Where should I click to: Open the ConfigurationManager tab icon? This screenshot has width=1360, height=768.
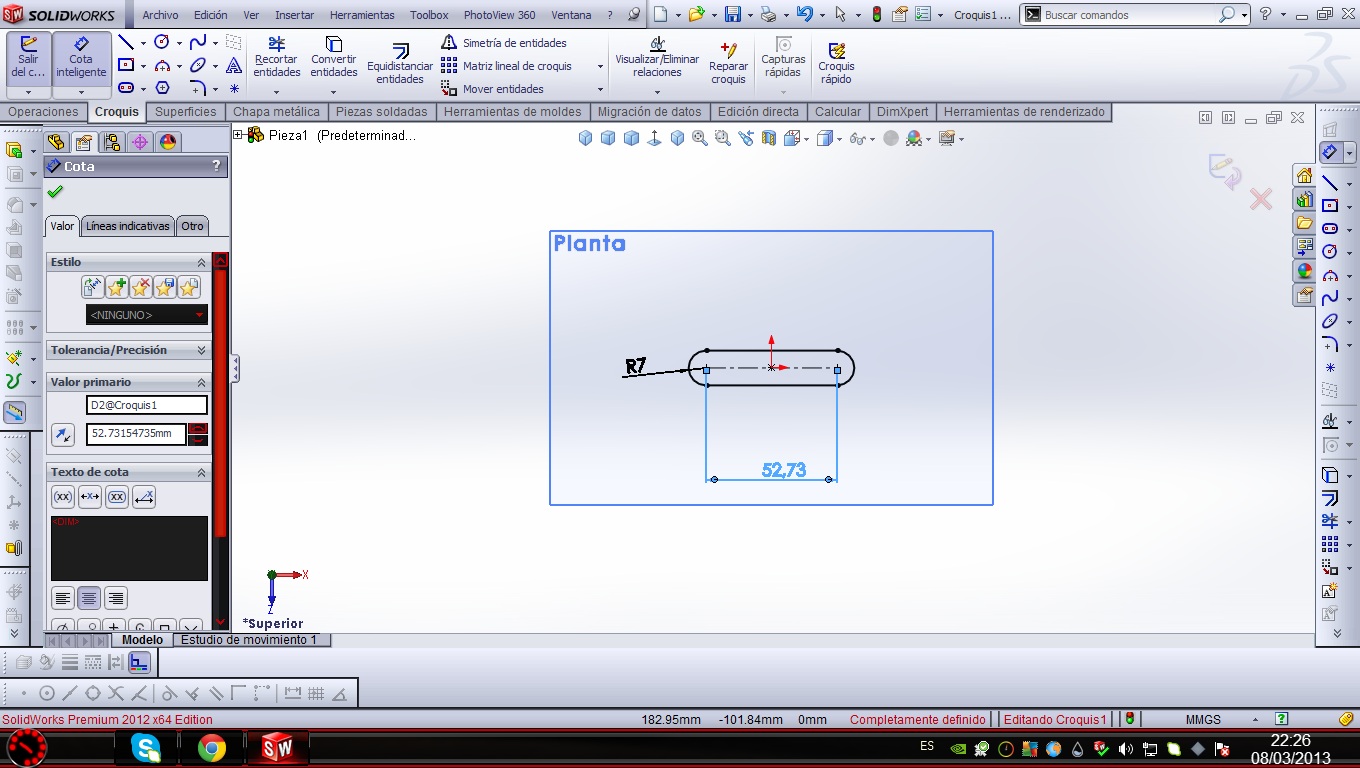click(x=112, y=142)
